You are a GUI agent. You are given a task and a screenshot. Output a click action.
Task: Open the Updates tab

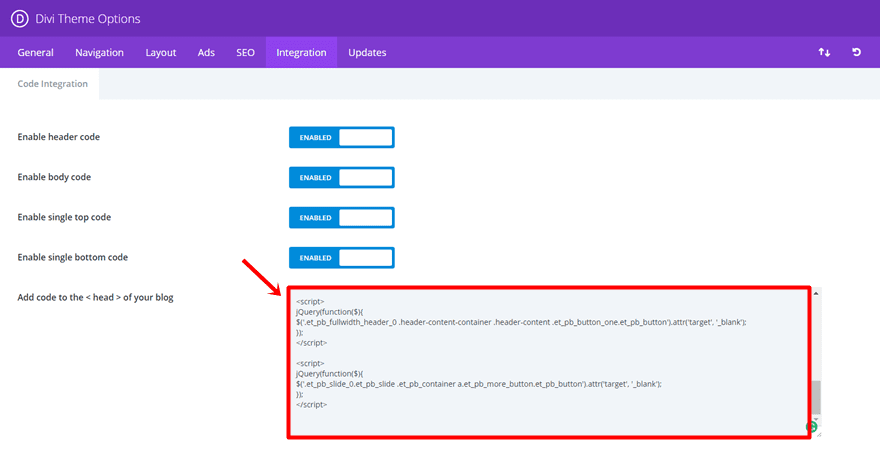(x=367, y=53)
